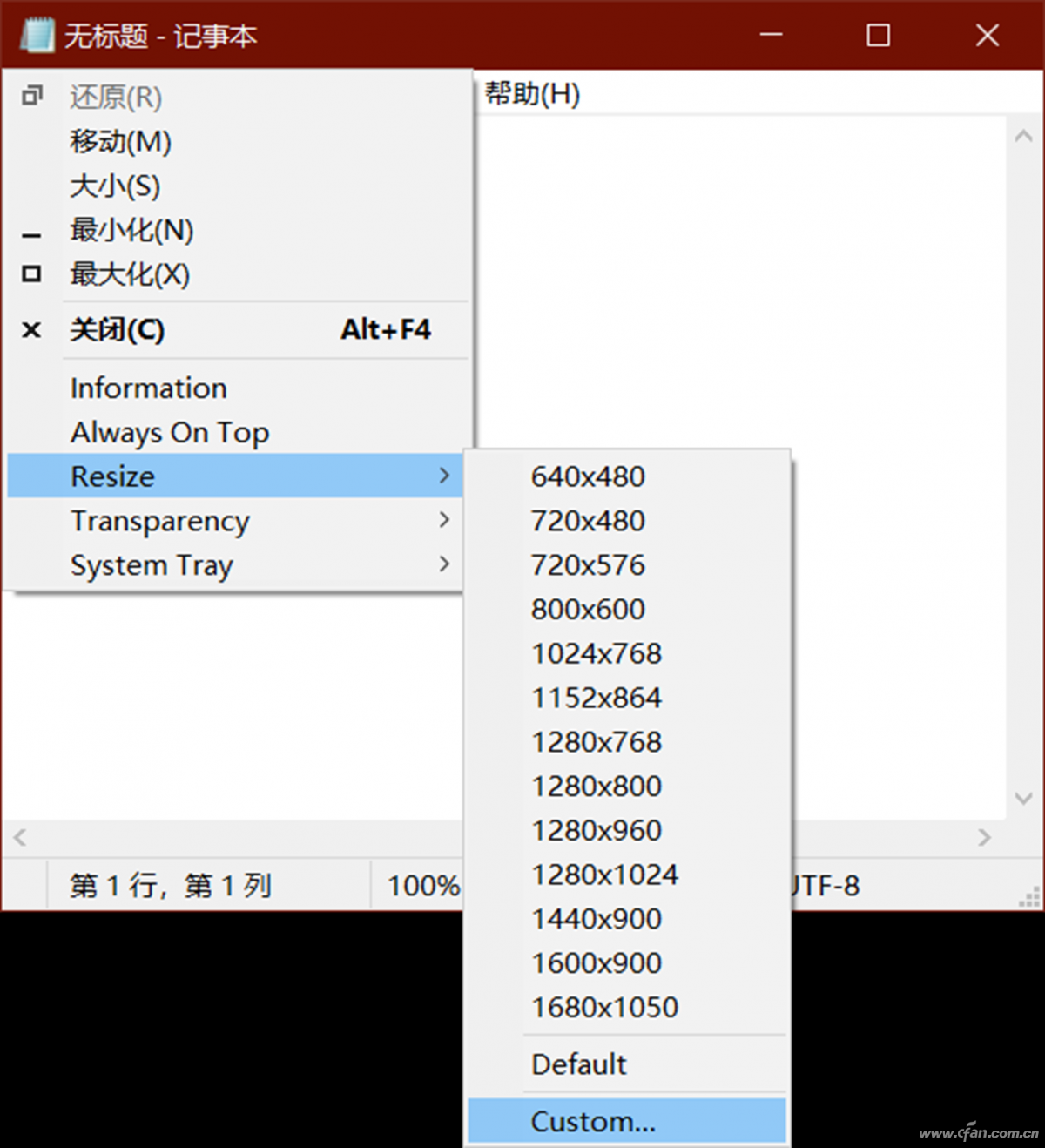
Task: Click the 第 1 行, 第 1 列 status text
Action: (172, 886)
